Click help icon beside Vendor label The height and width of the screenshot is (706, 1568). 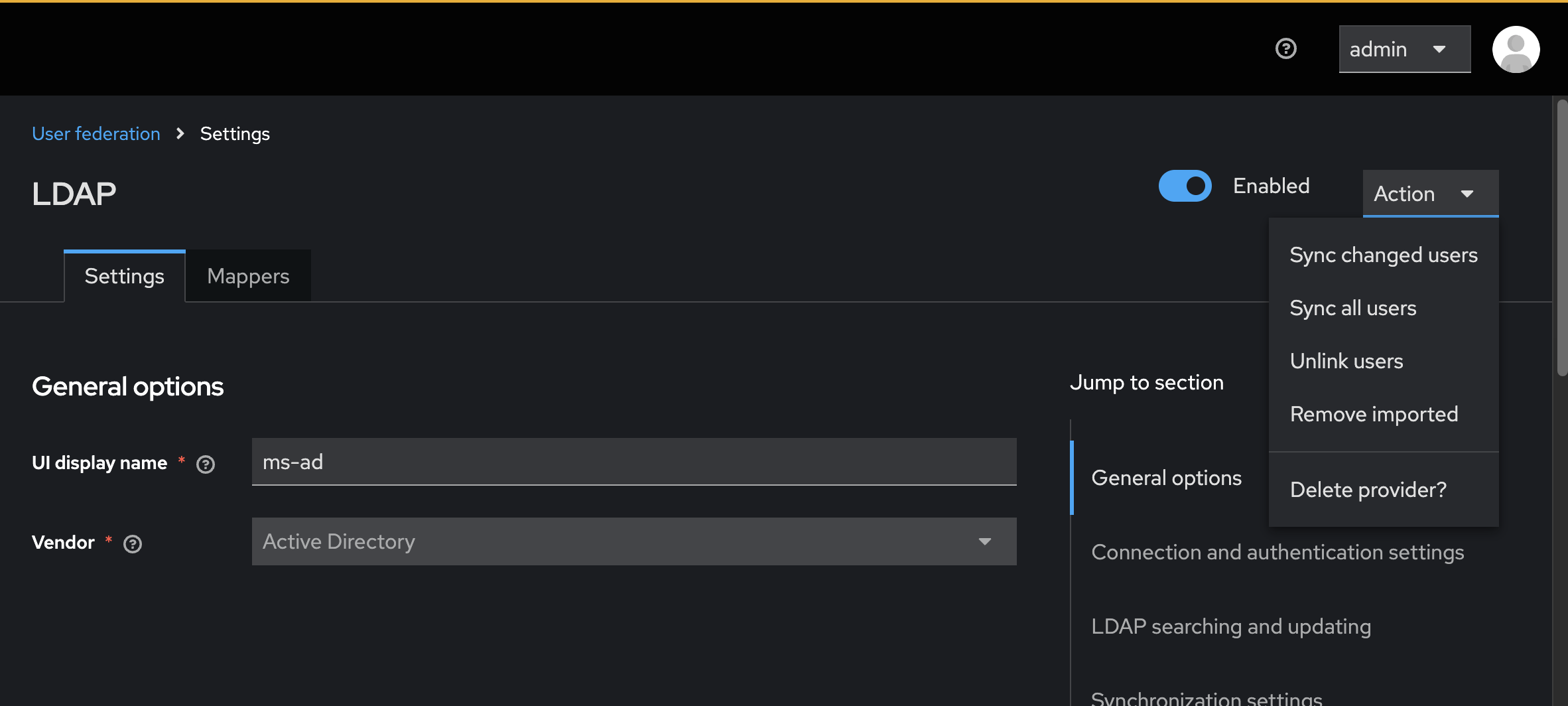tap(133, 544)
